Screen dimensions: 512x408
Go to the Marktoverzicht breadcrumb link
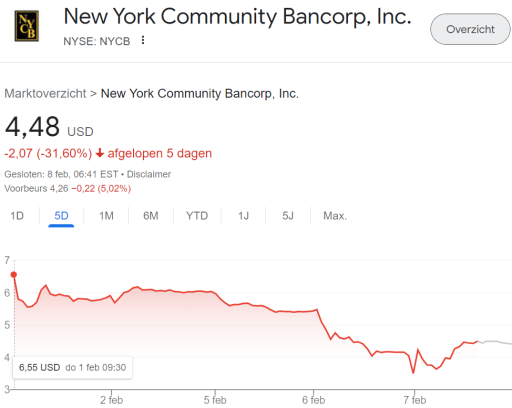[x=45, y=94]
